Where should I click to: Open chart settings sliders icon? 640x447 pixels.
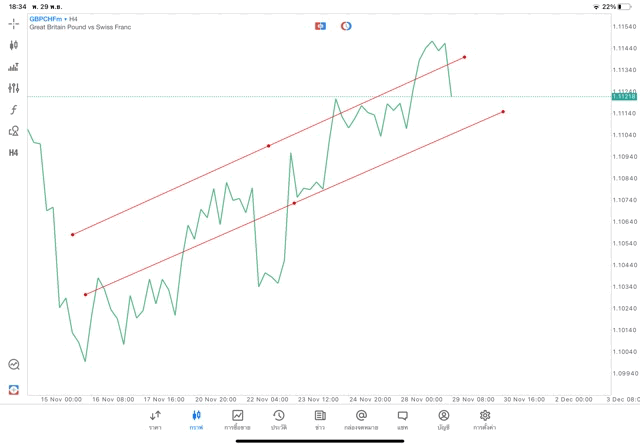14,88
